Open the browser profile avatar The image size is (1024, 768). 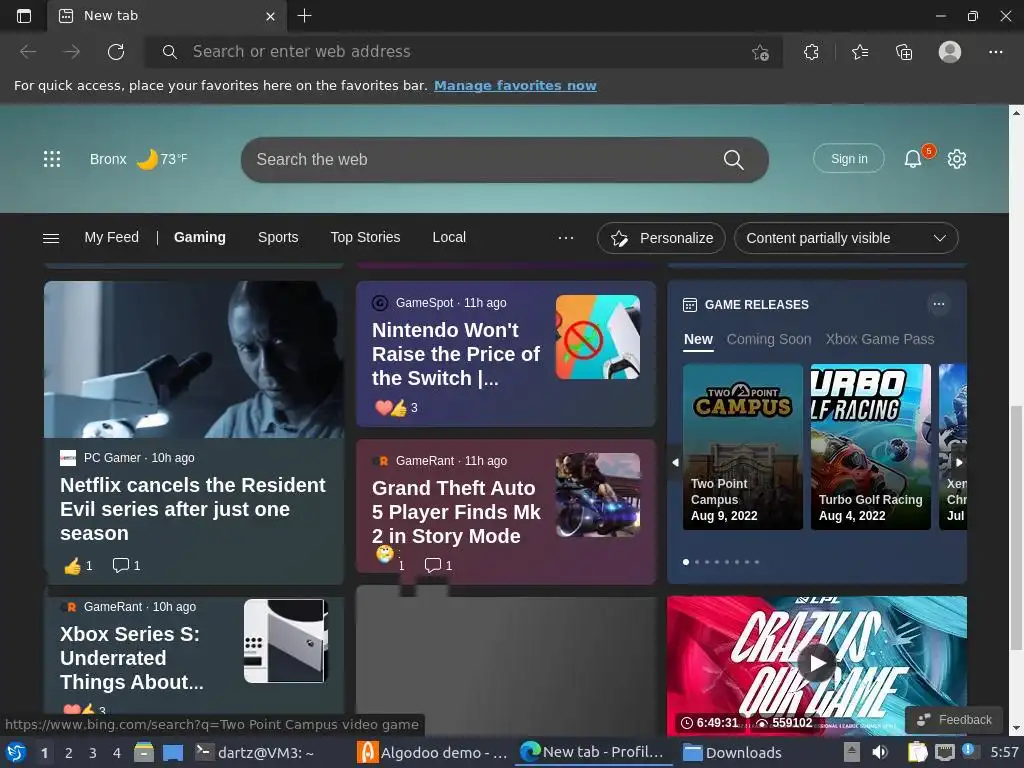[950, 52]
